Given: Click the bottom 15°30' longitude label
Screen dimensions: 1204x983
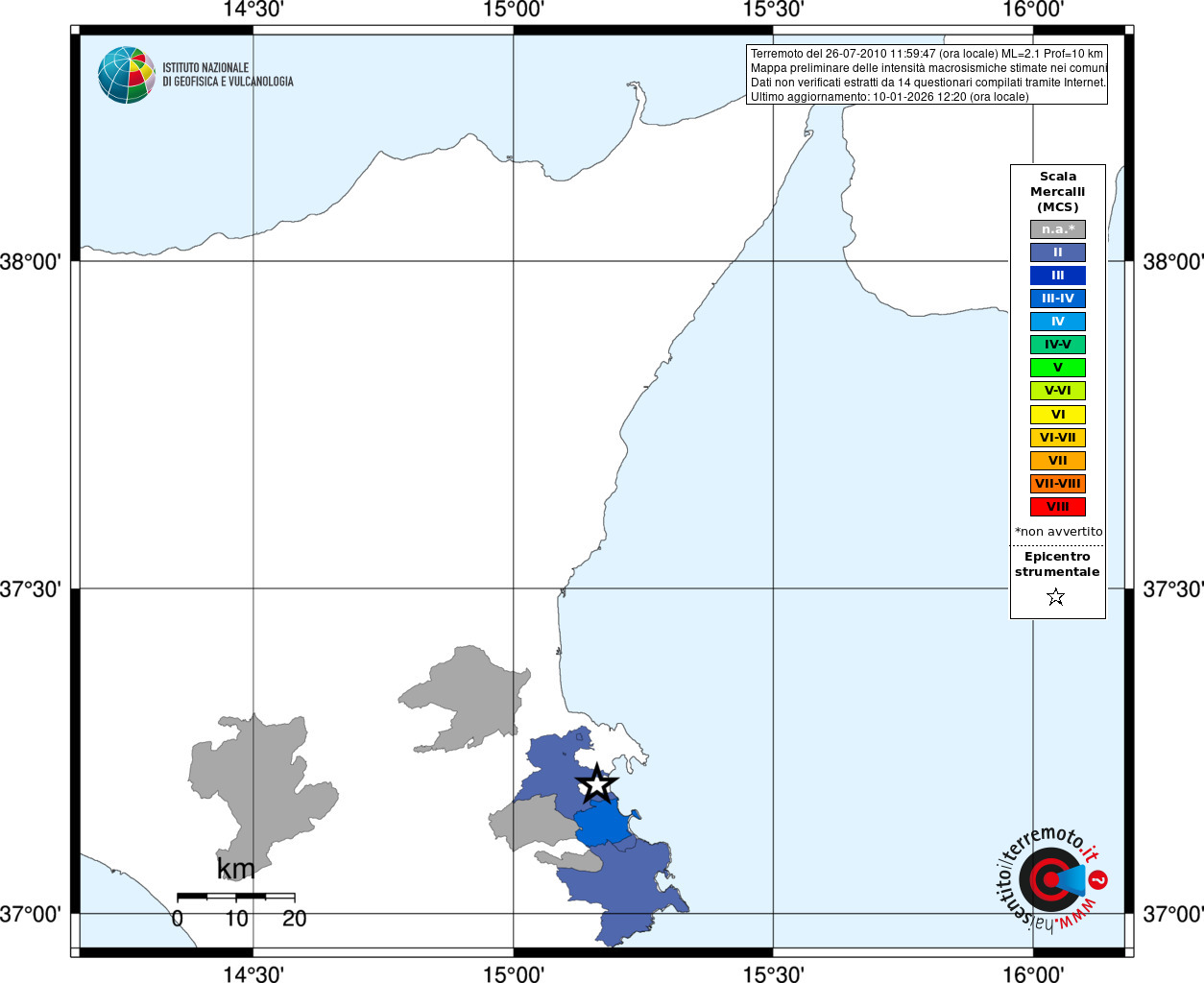Looking at the screenshot, I should [773, 973].
